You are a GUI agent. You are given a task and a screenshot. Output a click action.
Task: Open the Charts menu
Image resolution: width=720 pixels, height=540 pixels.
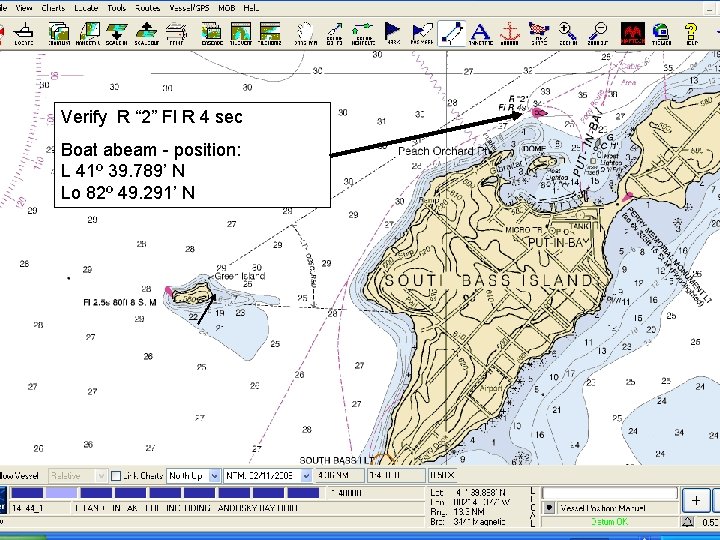53,8
